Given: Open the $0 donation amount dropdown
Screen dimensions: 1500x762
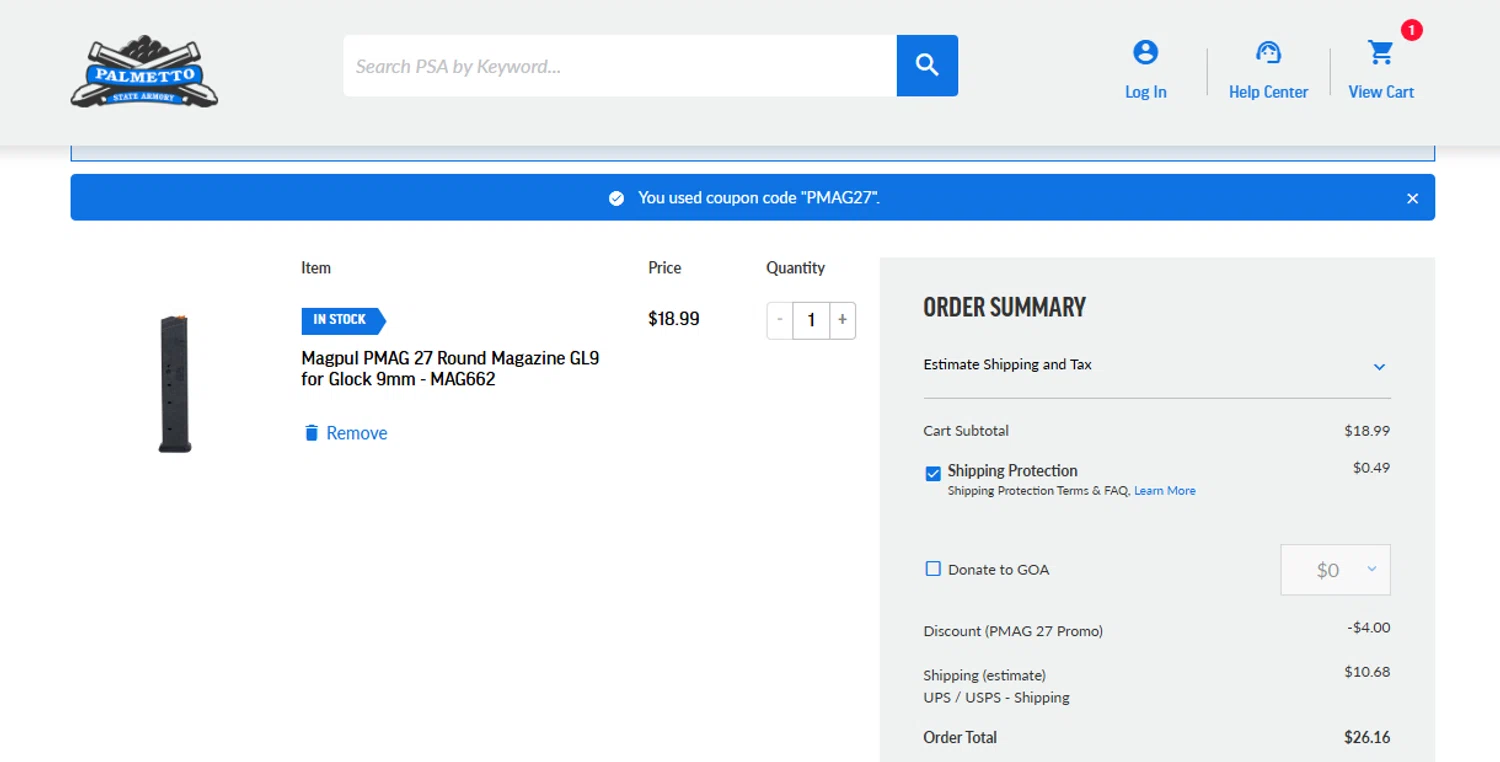Looking at the screenshot, I should tap(1335, 570).
